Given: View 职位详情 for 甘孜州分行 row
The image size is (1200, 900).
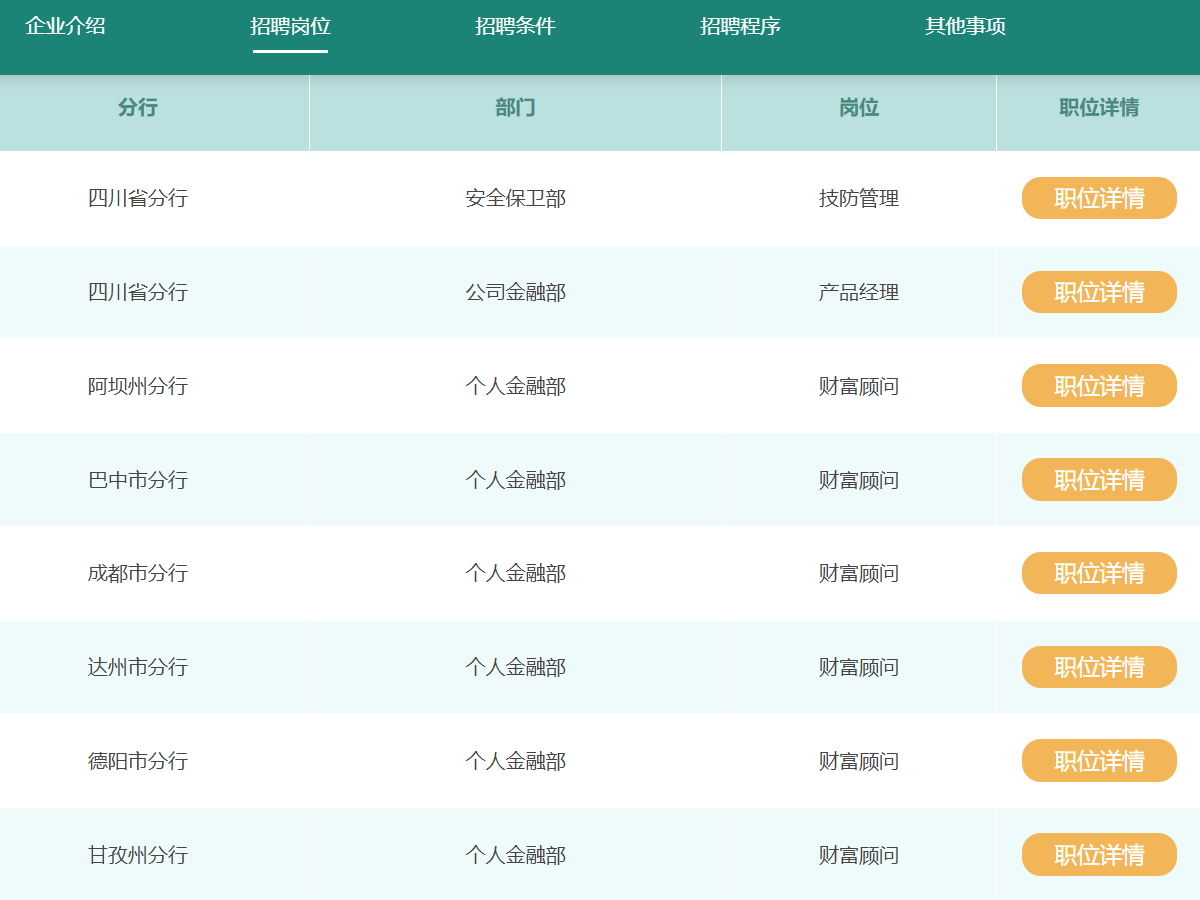Looking at the screenshot, I should click(x=1099, y=855).
